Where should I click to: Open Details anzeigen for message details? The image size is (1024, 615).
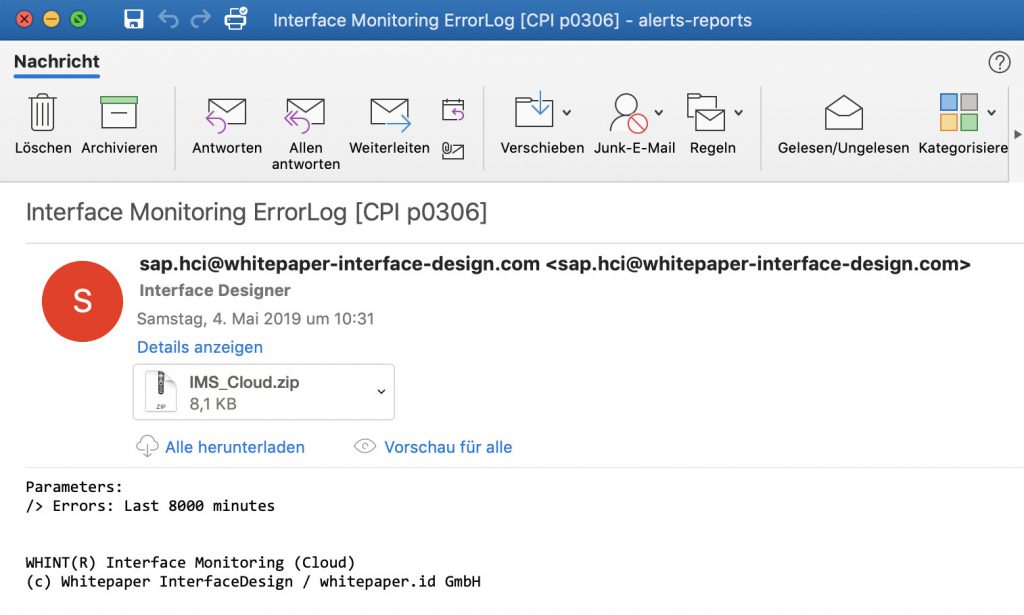tap(199, 347)
